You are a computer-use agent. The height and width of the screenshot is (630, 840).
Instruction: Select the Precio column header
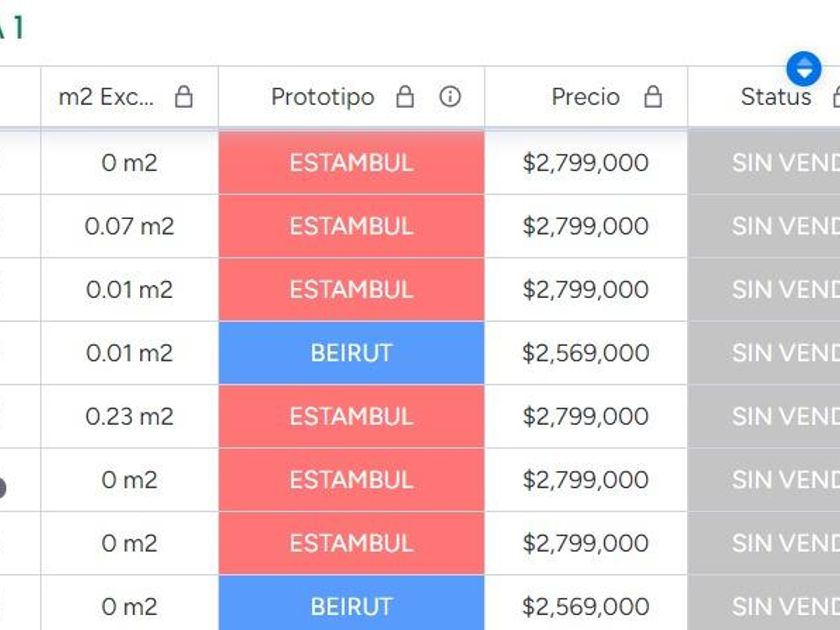(x=585, y=97)
